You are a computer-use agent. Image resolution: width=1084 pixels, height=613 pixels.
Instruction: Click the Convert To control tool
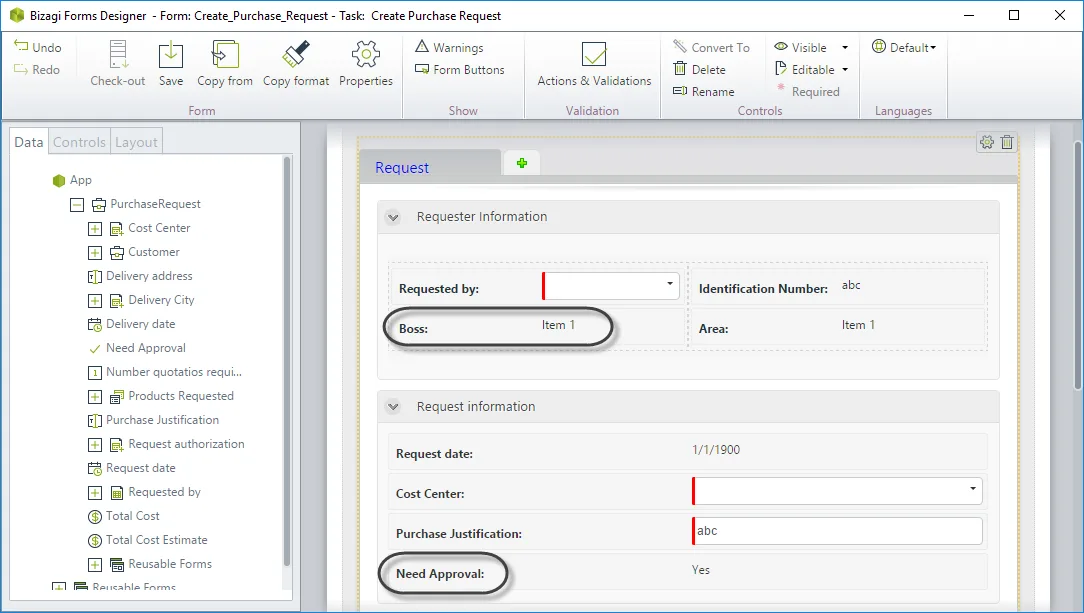click(711, 47)
